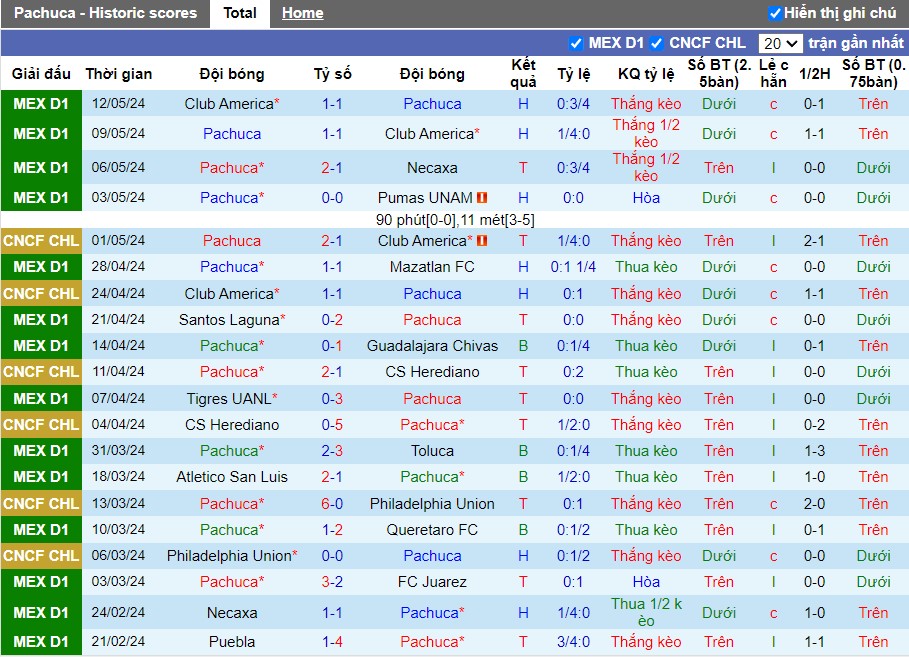Open Mazatlan FC team link
The width and height of the screenshot is (909, 657).
pyautogui.click(x=432, y=267)
